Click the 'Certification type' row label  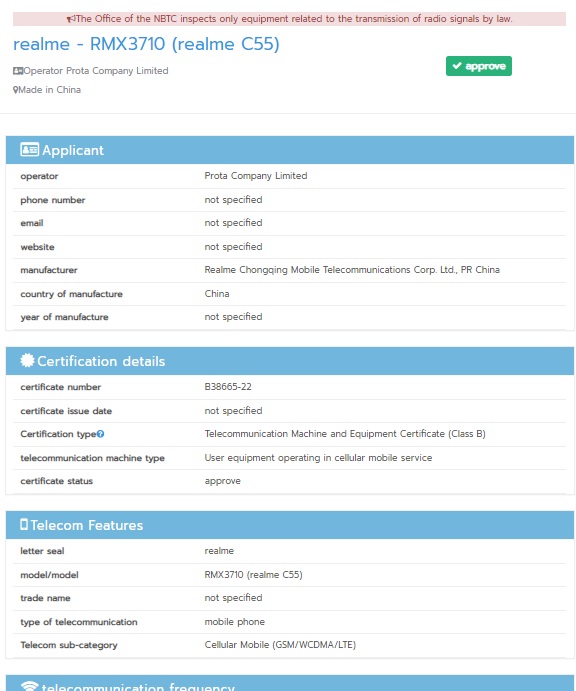(x=58, y=434)
